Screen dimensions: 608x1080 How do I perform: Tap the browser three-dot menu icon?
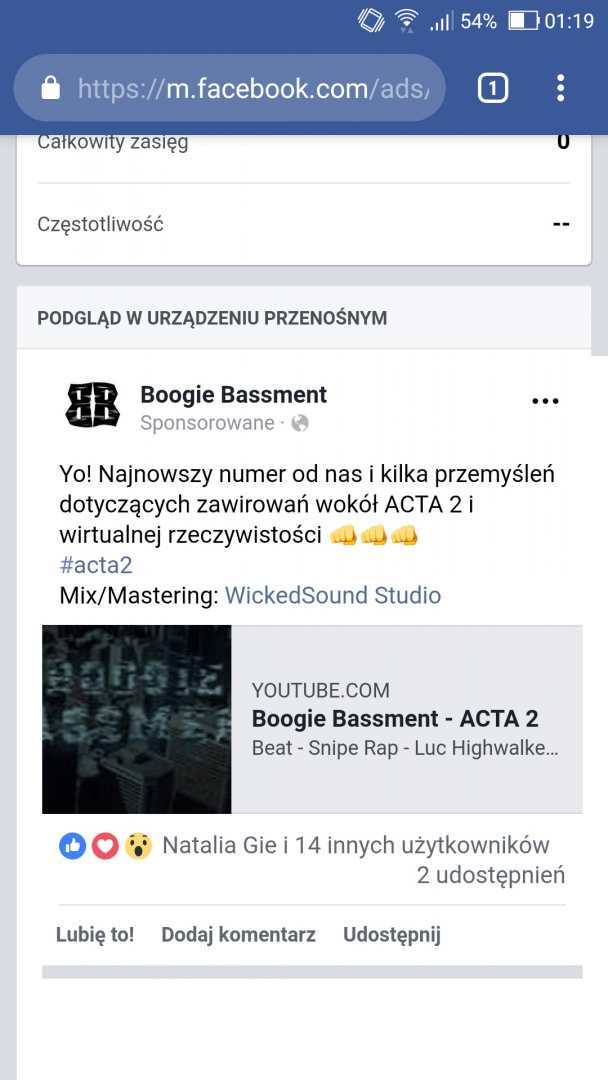(560, 88)
